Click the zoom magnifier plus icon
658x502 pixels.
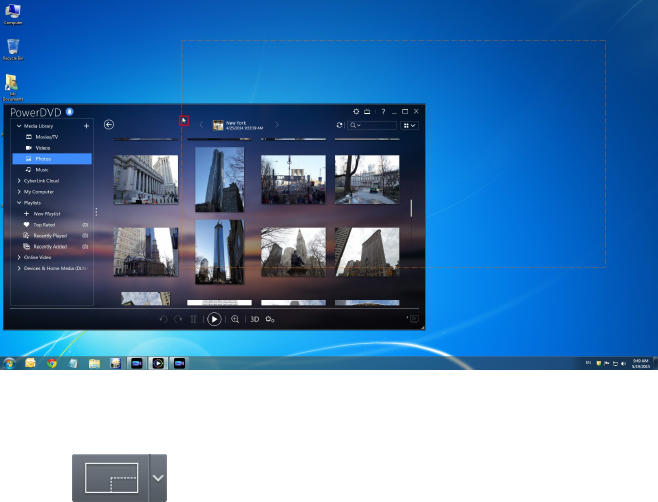[x=235, y=319]
